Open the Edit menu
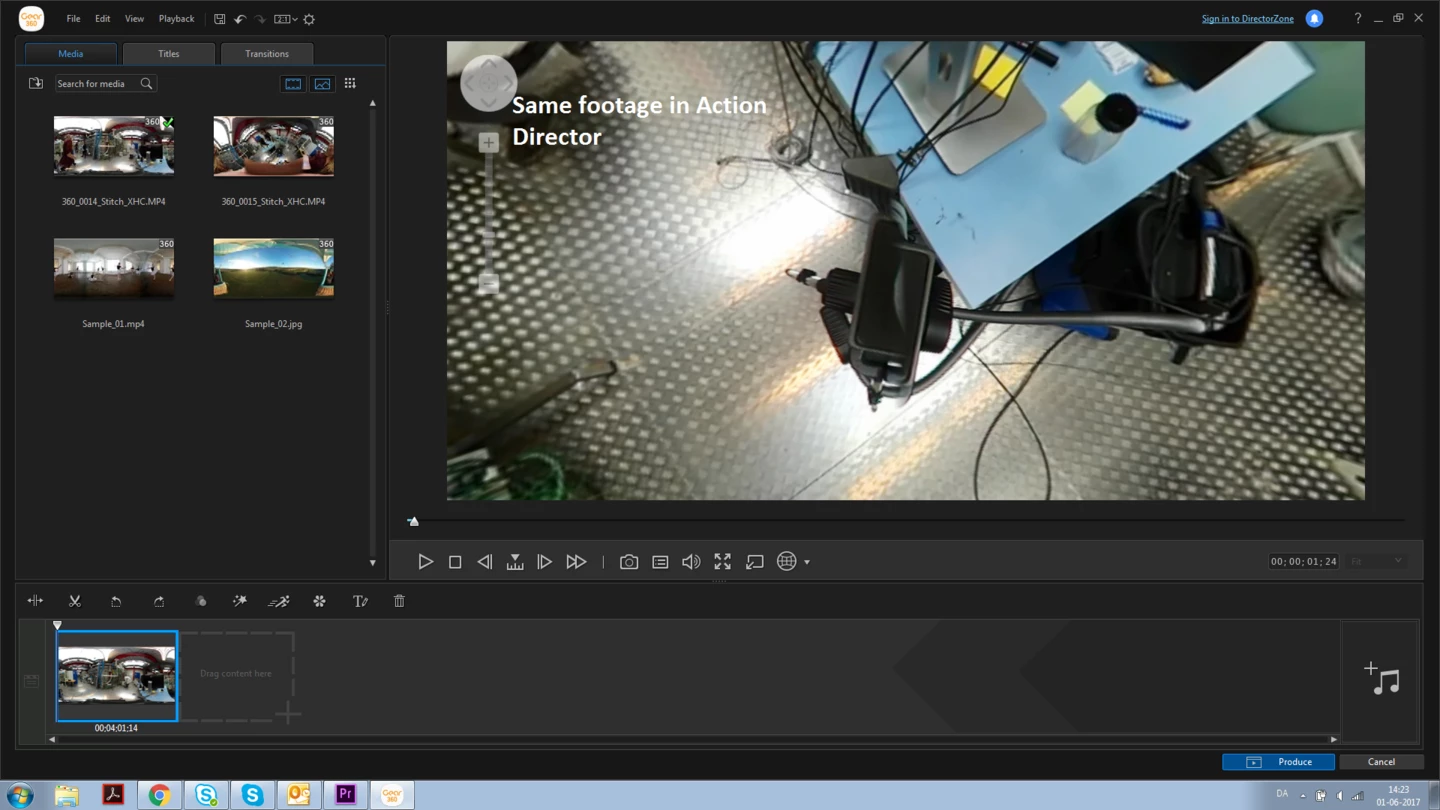 click(x=102, y=19)
